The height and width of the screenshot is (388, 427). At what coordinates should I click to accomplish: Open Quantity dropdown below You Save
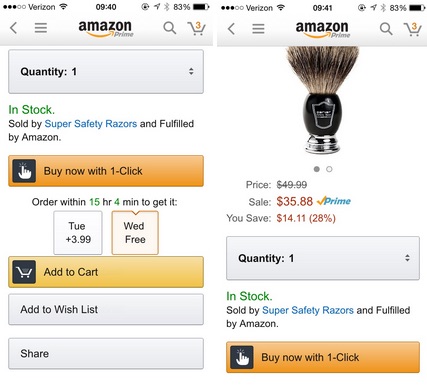point(323,258)
